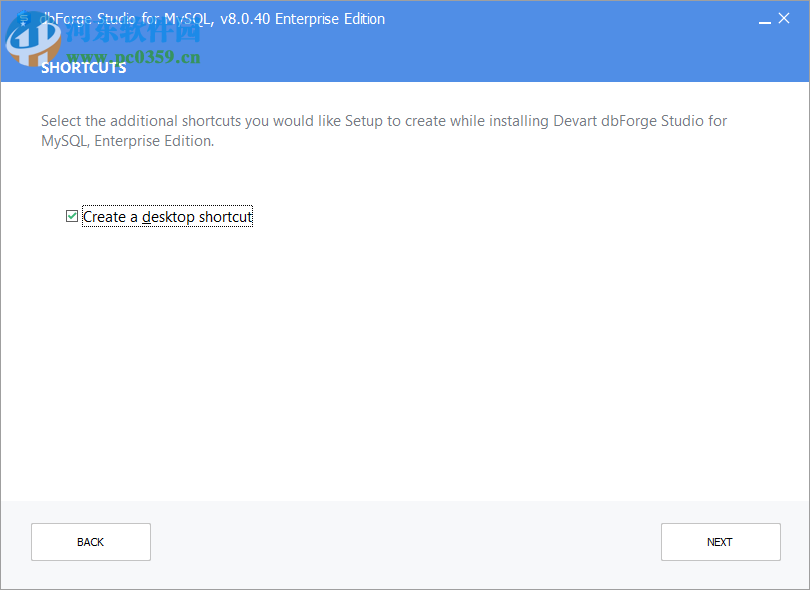Viewport: 810px width, 590px height.
Task: Select the green checkmark inside the shortcut checkbox
Action: [x=71, y=216]
